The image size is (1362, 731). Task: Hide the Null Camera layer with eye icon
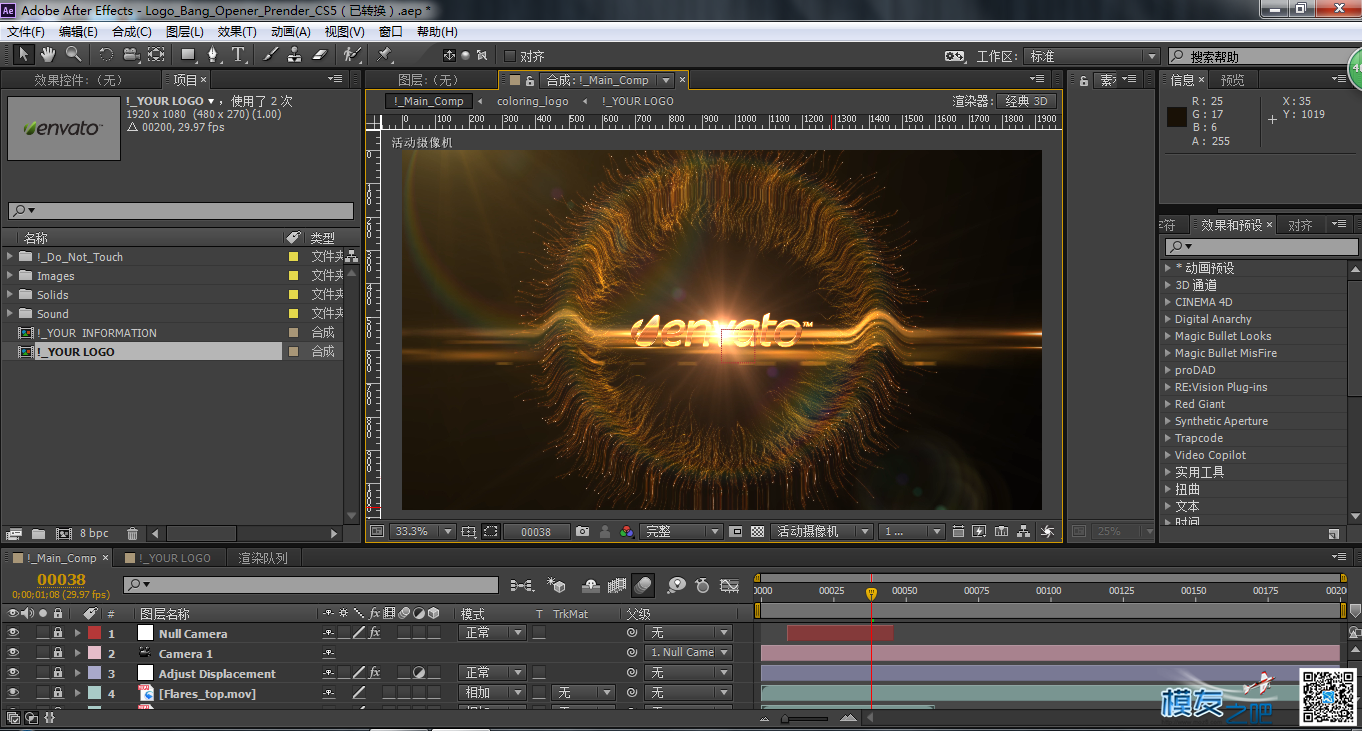(13, 633)
